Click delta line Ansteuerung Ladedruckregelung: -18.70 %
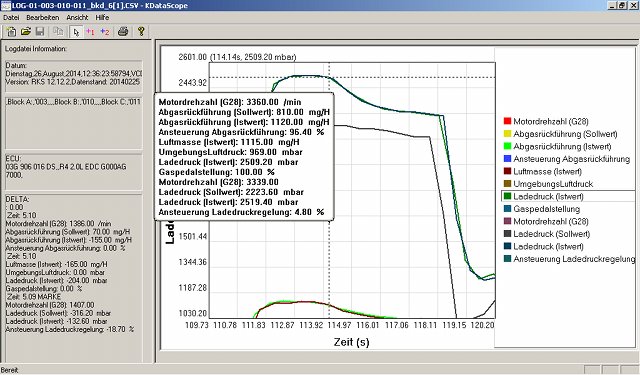The image size is (640, 375). coord(70,329)
